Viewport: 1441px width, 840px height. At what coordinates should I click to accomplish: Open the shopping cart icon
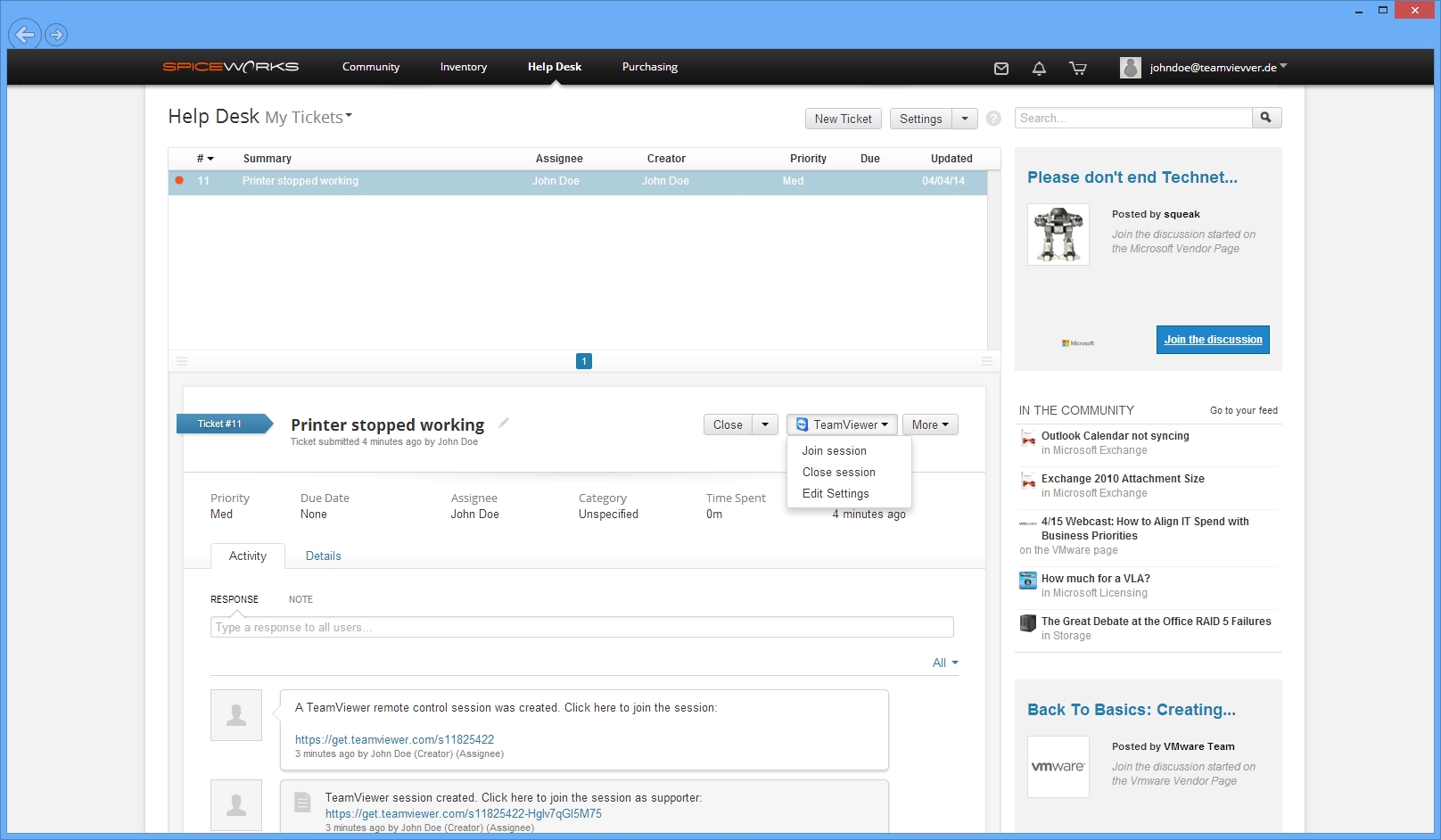[1077, 69]
